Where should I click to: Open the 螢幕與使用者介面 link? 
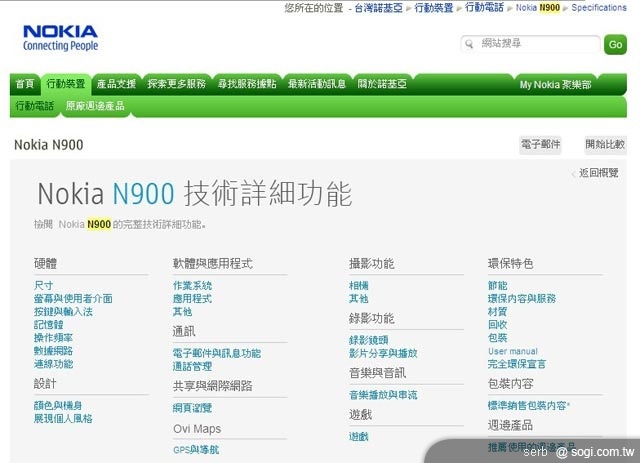click(73, 298)
